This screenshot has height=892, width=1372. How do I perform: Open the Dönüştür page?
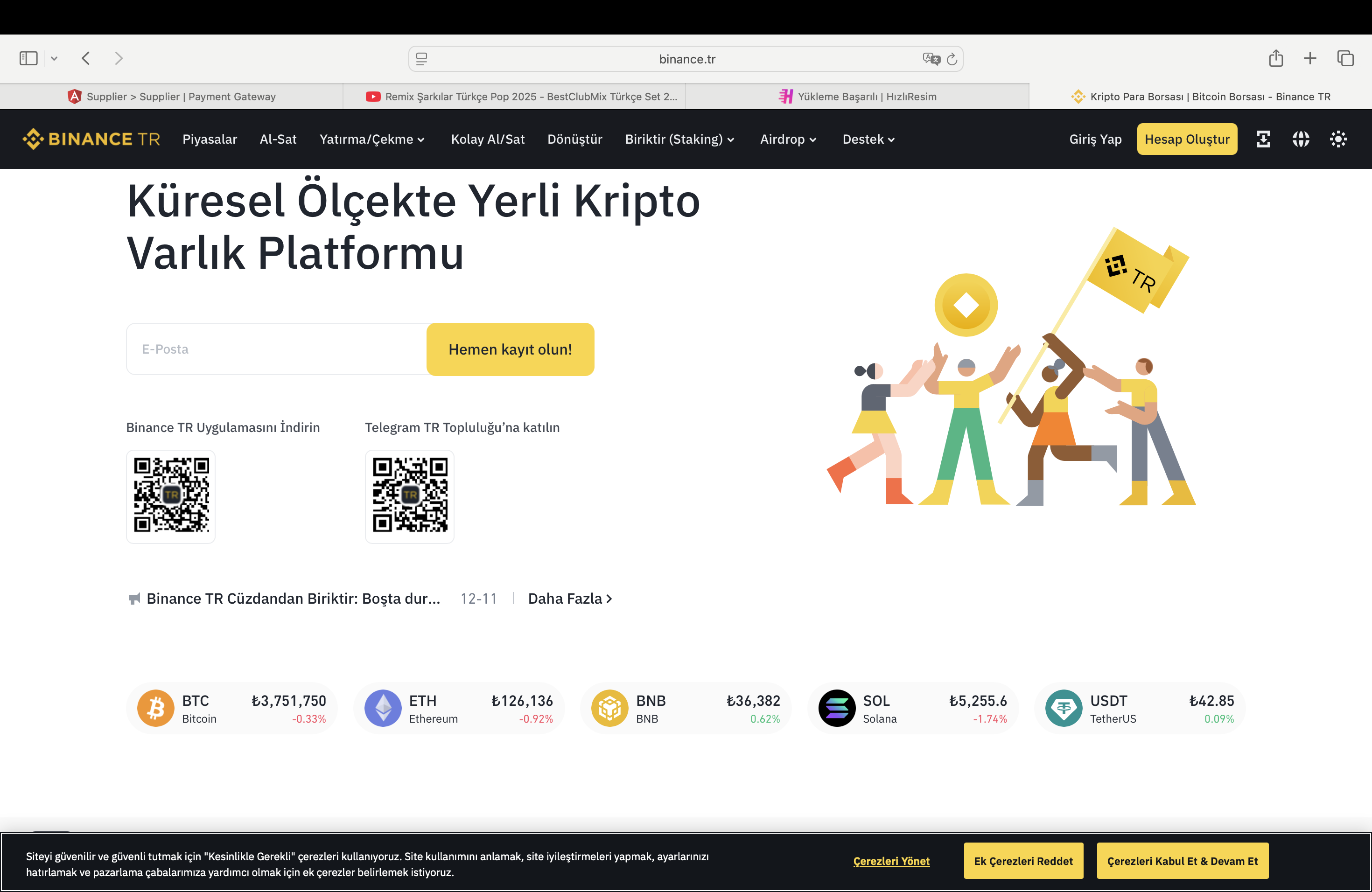pyautogui.click(x=575, y=139)
